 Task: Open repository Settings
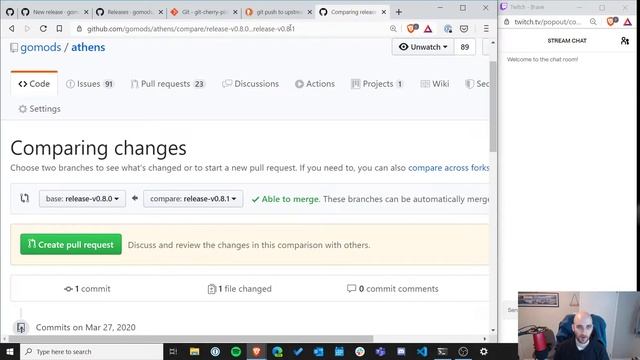[x=40, y=109]
